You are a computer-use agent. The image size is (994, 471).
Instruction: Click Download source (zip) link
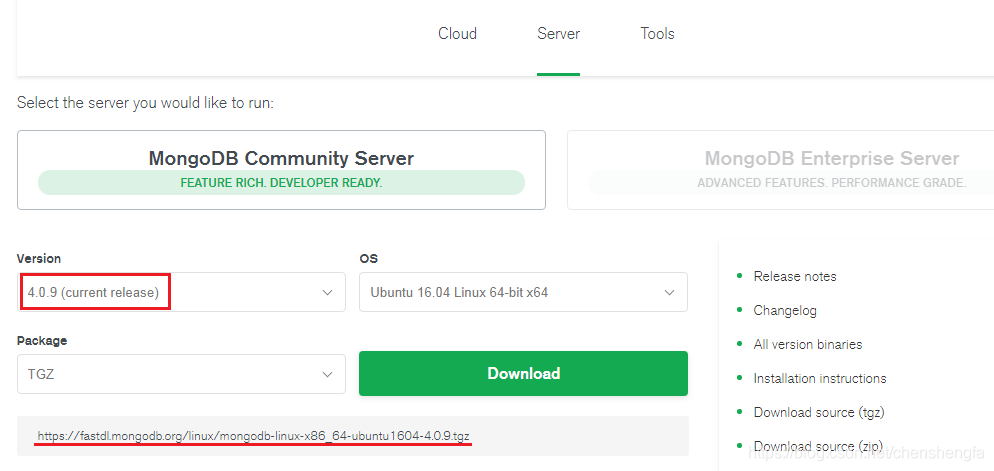818,446
